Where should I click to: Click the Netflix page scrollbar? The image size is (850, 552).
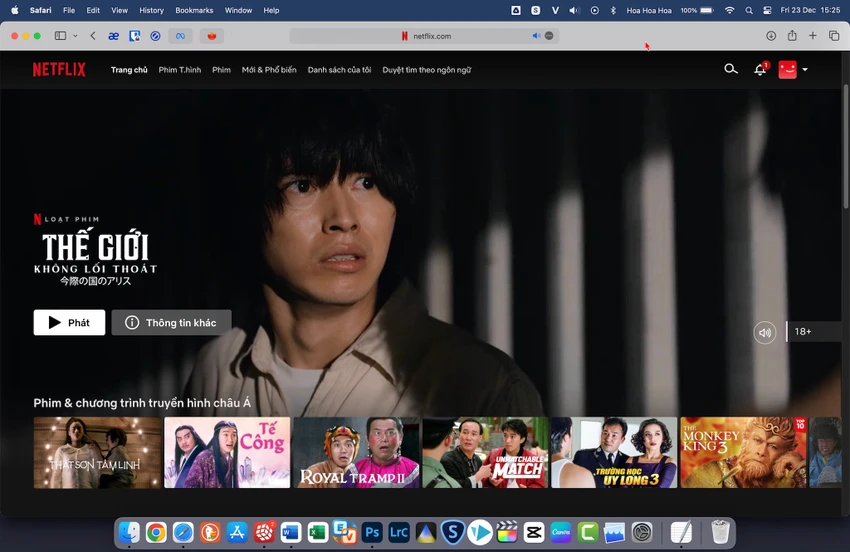point(846,146)
